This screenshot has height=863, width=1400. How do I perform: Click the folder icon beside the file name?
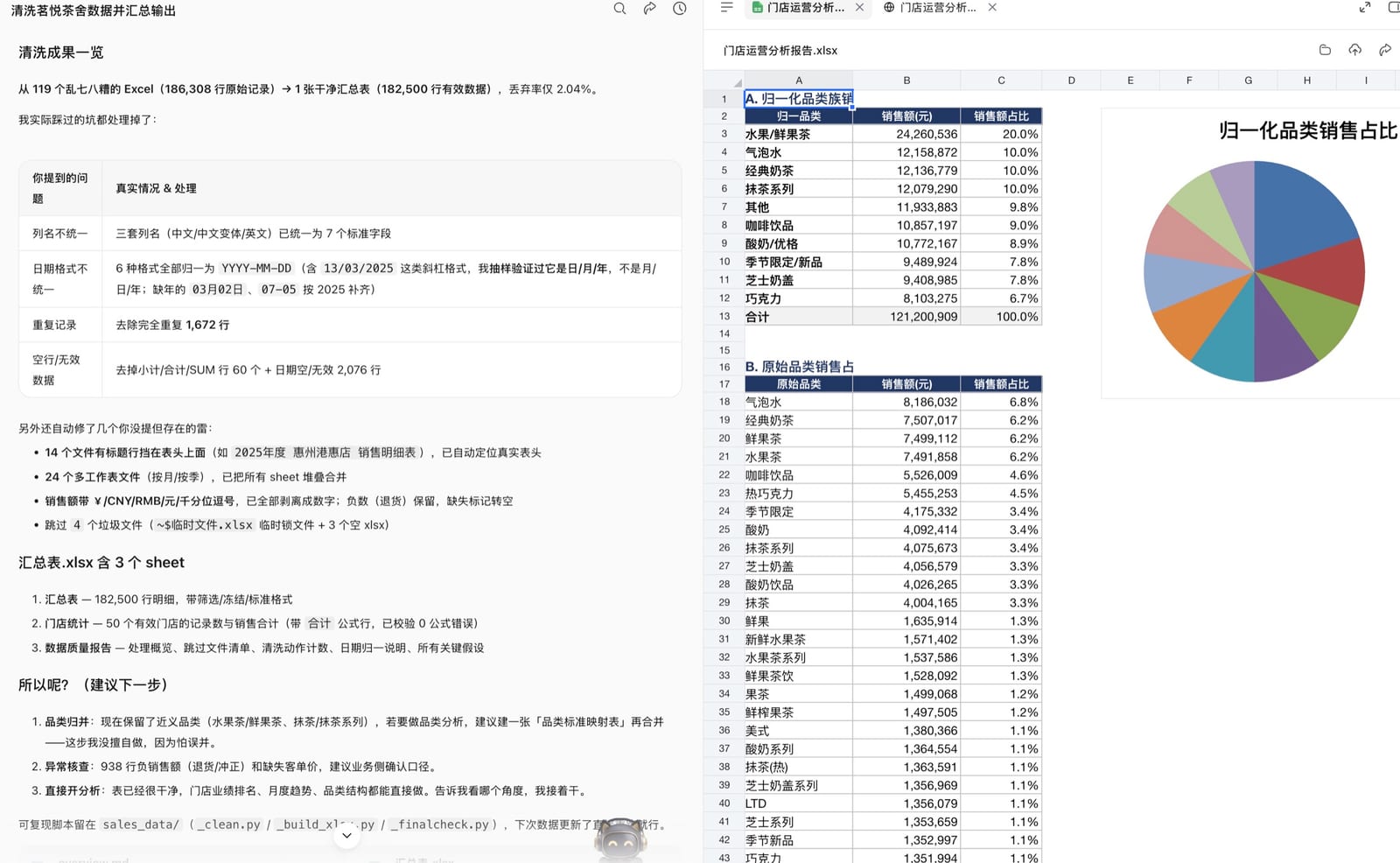1325,50
